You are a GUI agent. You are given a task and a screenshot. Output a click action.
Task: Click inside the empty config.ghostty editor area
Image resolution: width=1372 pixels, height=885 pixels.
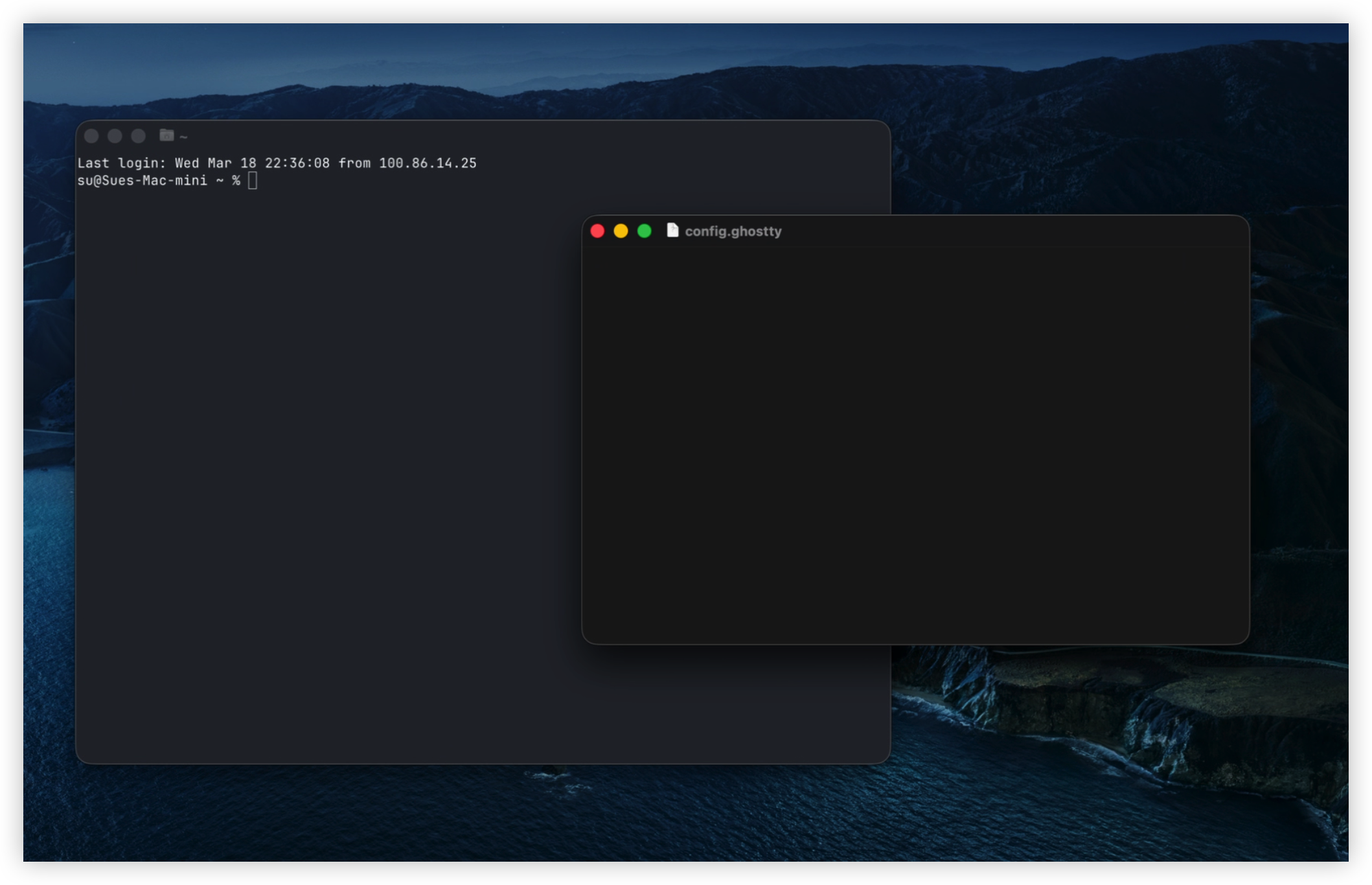[x=915, y=441]
